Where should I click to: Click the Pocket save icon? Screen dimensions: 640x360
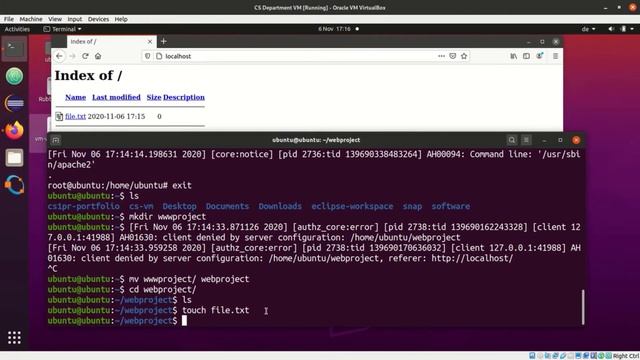(x=453, y=56)
